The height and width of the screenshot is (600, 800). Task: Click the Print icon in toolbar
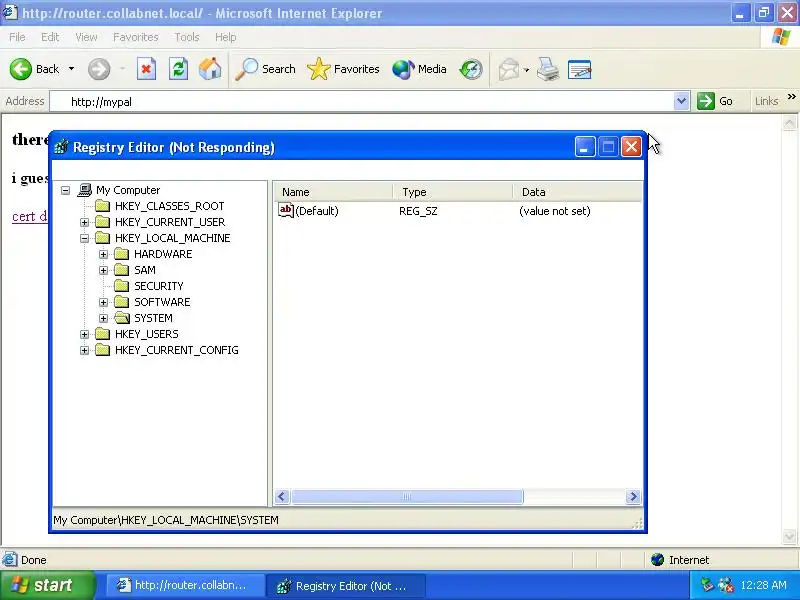[x=548, y=69]
